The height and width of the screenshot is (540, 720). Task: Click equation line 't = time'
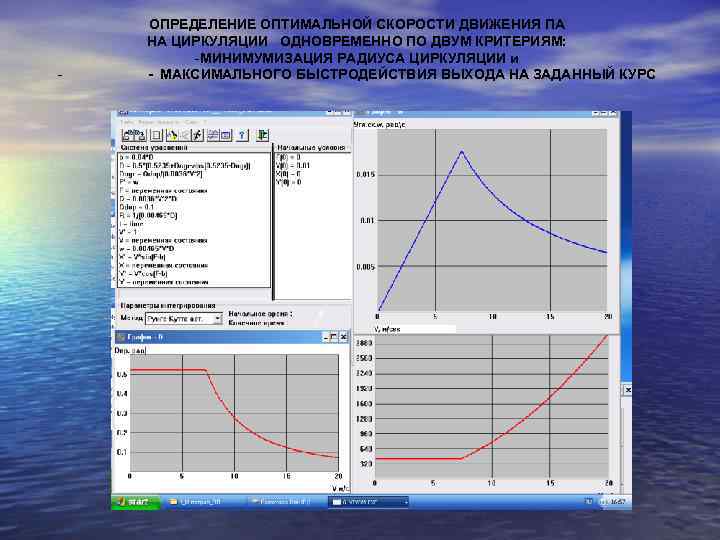(x=131, y=224)
